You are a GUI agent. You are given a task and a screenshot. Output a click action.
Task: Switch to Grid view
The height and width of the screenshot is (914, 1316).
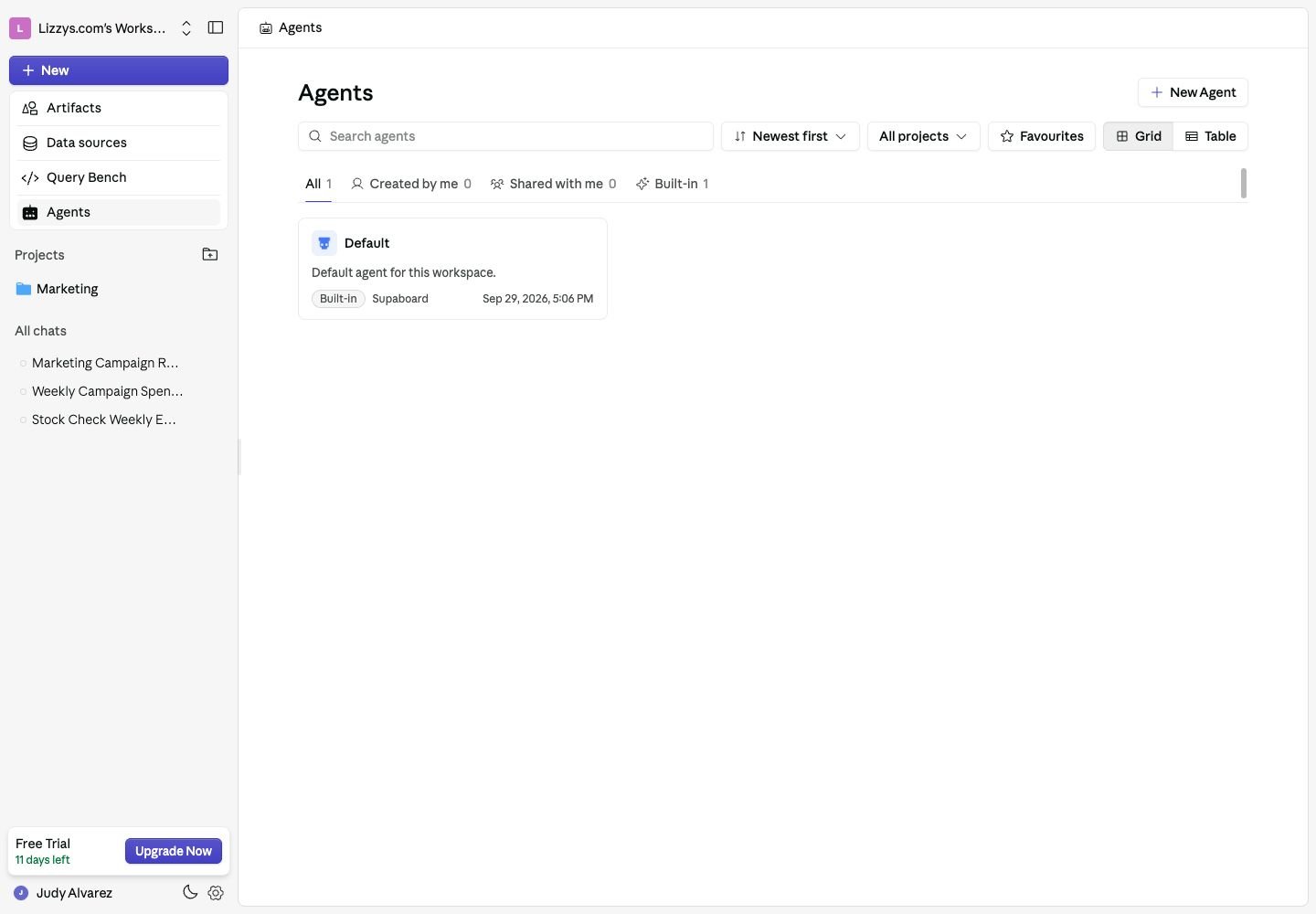click(x=1138, y=136)
